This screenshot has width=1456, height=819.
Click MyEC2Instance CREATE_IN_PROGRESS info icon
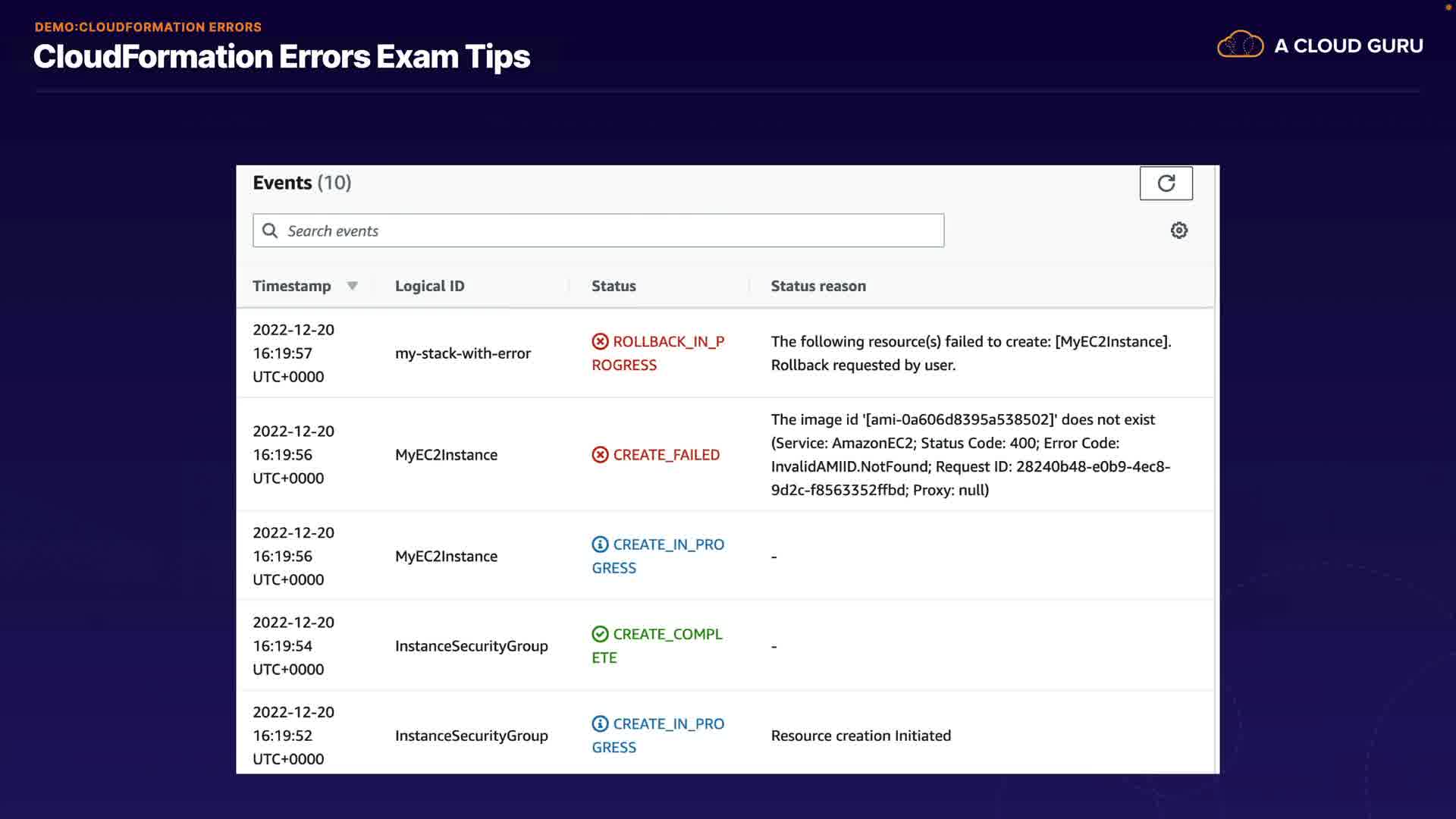pyautogui.click(x=600, y=544)
